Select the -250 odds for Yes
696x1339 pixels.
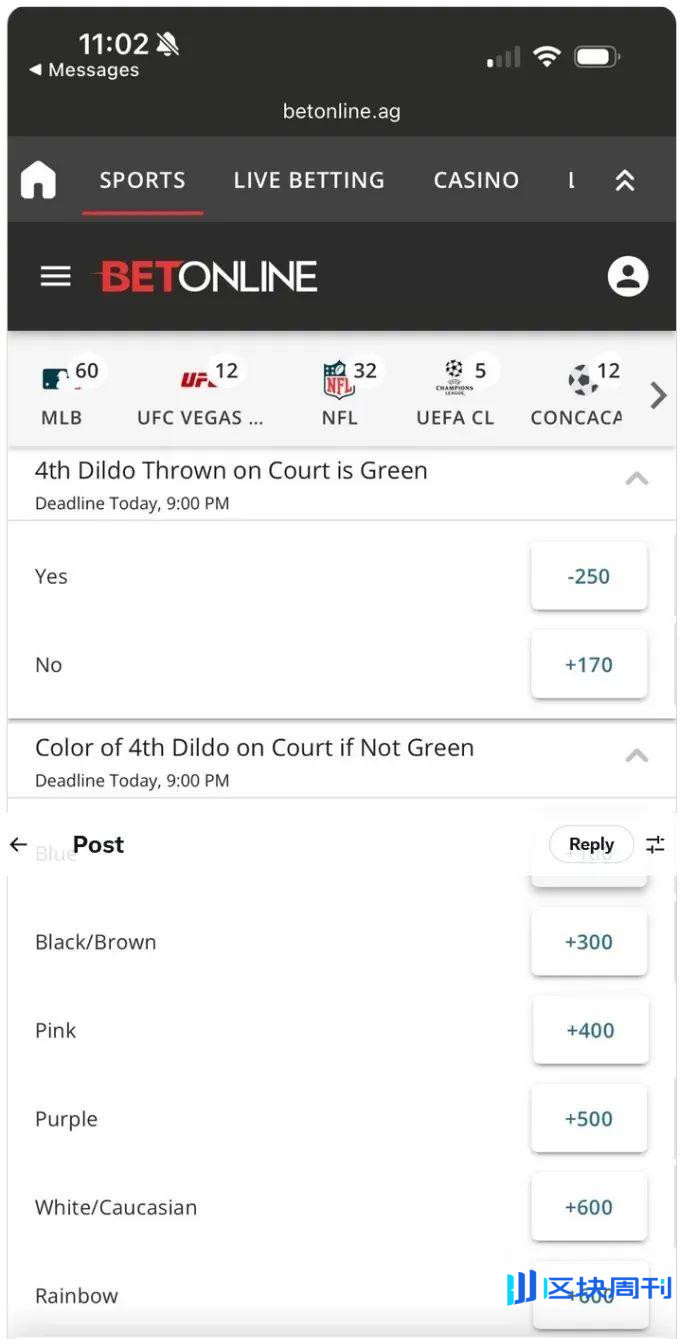(x=589, y=577)
